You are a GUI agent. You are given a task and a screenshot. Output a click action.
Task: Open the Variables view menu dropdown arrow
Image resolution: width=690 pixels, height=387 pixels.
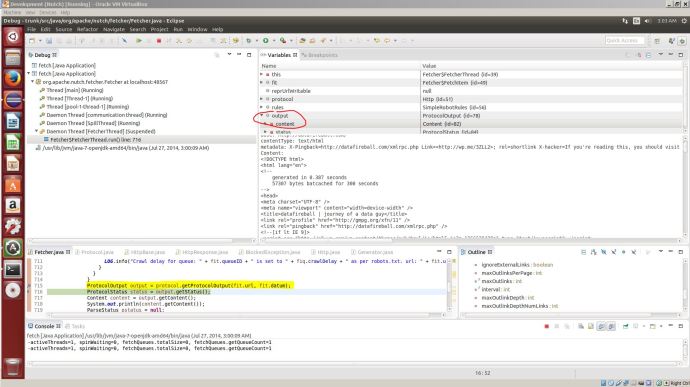tap(661, 55)
